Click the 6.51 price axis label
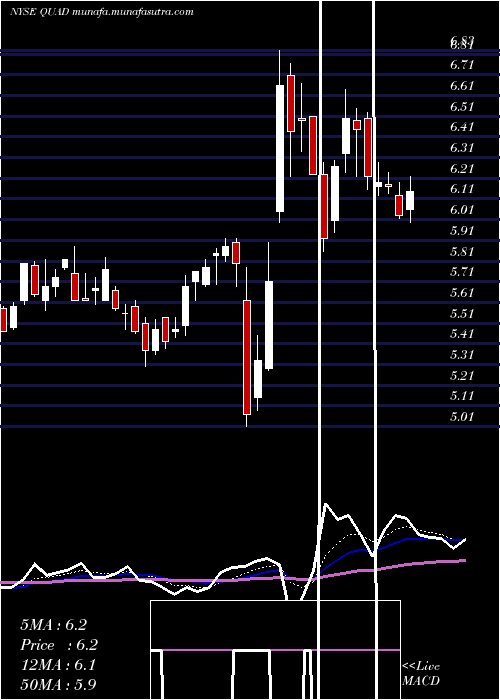This screenshot has height=700, width=500. tap(462, 107)
